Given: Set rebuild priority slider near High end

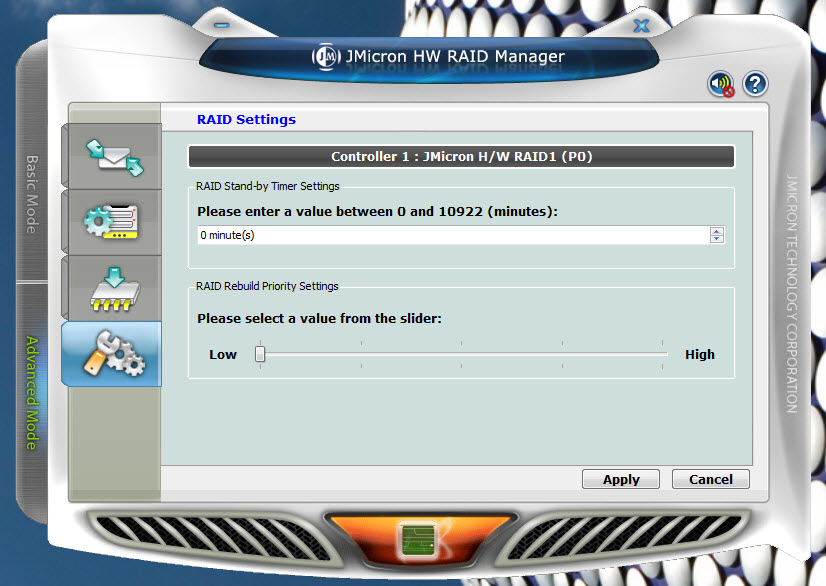Looking at the screenshot, I should click(662, 354).
